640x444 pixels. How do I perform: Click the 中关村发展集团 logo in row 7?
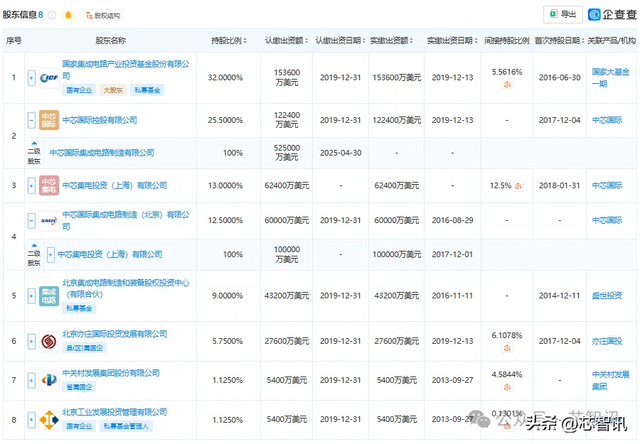click(49, 380)
